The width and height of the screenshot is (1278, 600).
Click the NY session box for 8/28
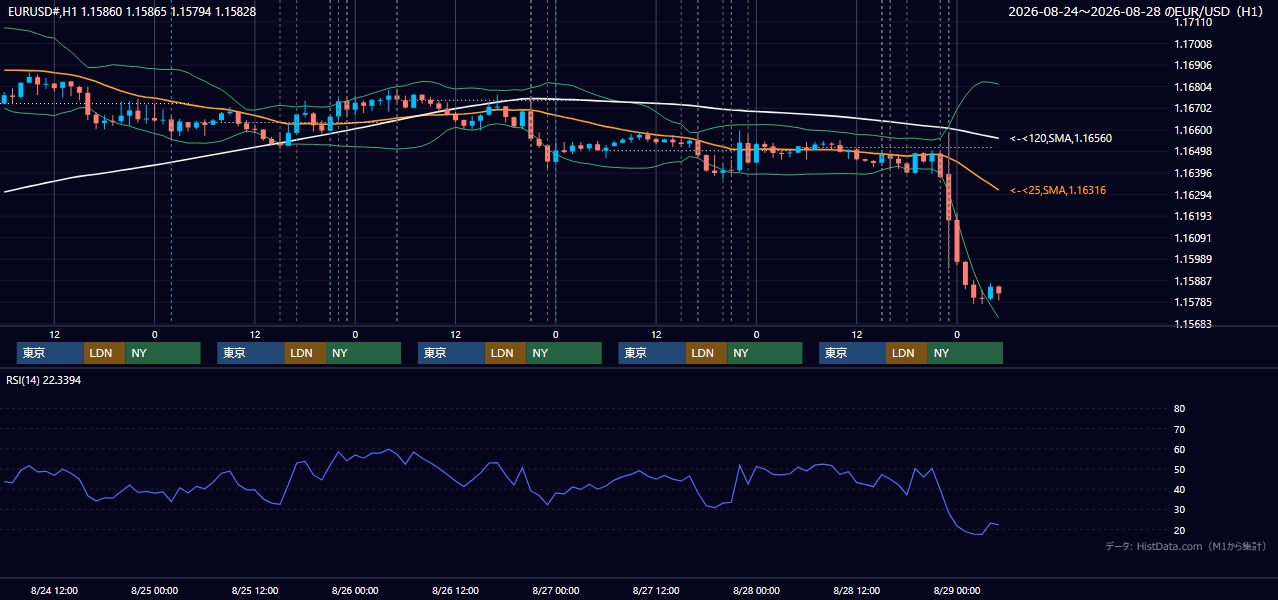965,353
